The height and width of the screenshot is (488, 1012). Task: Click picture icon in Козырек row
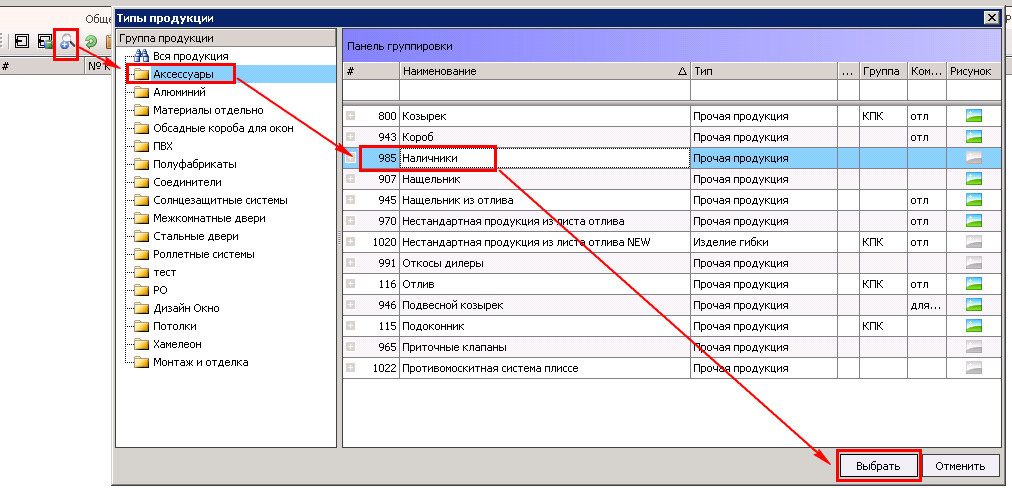(x=973, y=116)
